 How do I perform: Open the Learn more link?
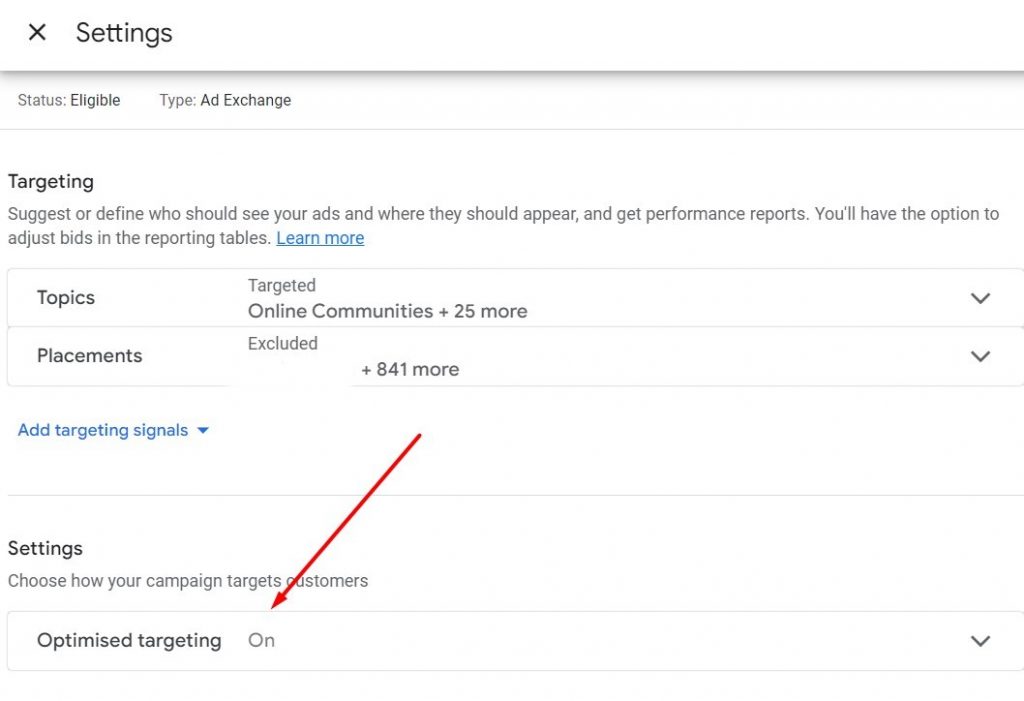point(320,238)
